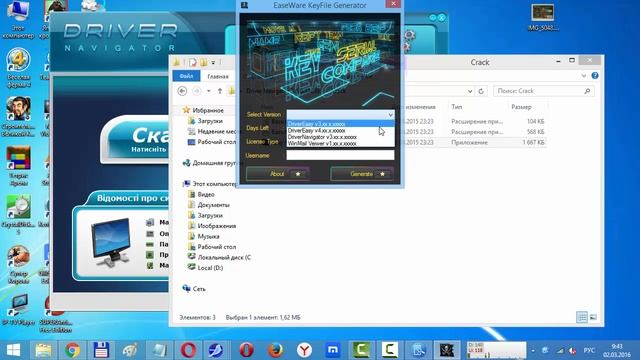Click Explorer up-one-level arrow

(220, 91)
